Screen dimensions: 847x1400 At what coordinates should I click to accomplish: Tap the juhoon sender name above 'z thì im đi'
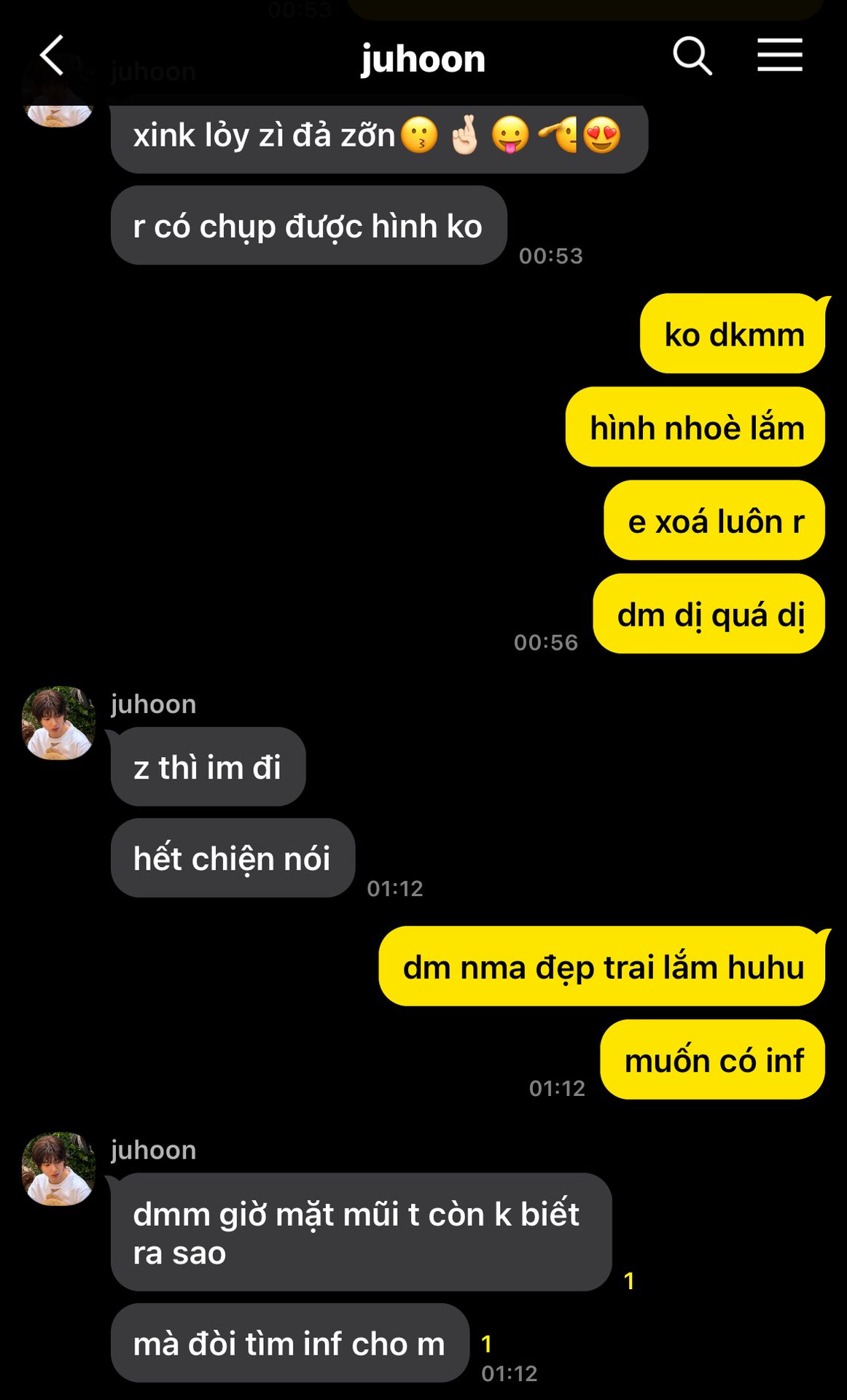pyautogui.click(x=154, y=704)
